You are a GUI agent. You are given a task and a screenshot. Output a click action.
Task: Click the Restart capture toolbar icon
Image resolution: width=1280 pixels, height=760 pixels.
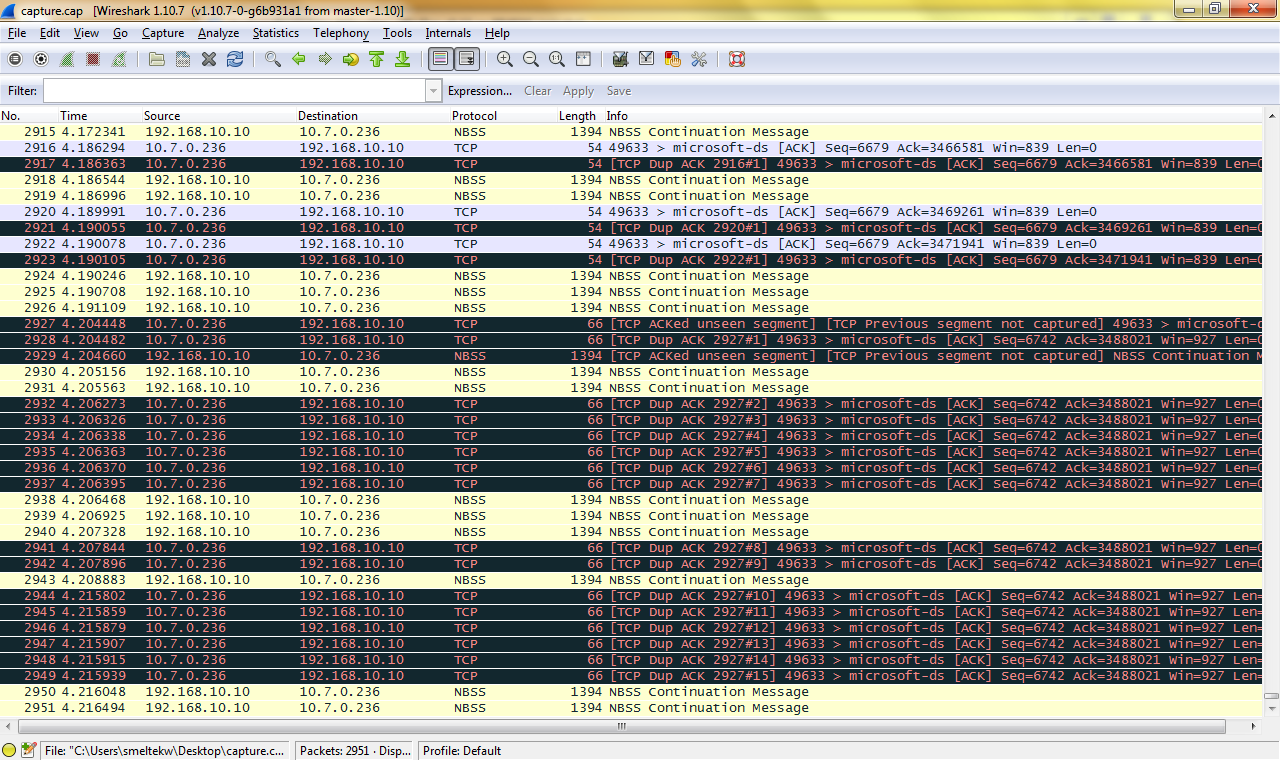tap(118, 58)
